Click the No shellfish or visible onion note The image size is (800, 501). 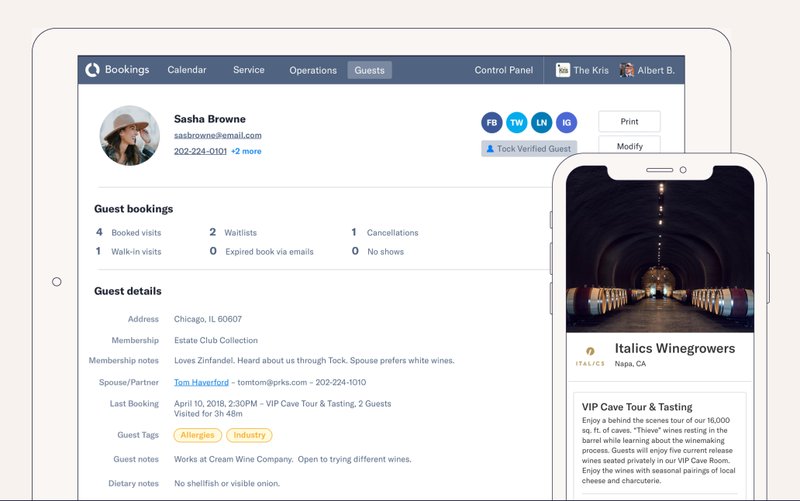(x=227, y=483)
